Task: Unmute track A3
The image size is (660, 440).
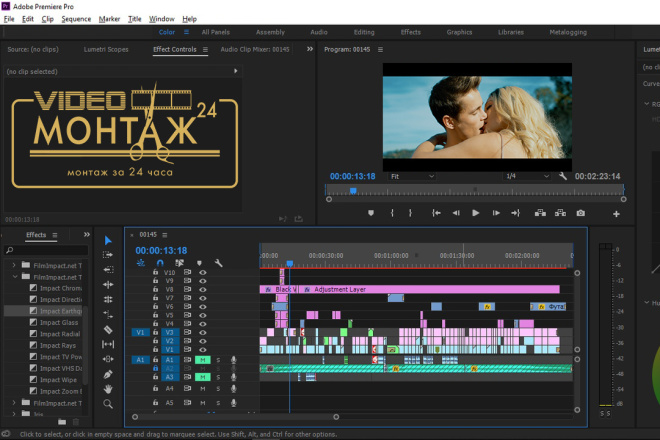Action: point(202,377)
